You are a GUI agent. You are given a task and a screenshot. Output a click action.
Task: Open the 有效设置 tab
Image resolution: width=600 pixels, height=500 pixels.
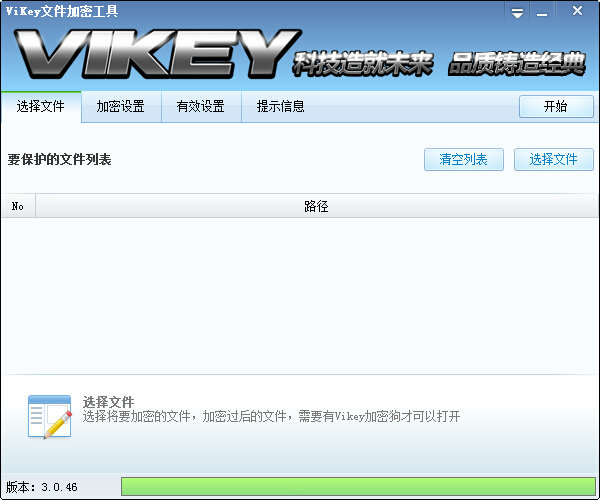tap(201, 107)
